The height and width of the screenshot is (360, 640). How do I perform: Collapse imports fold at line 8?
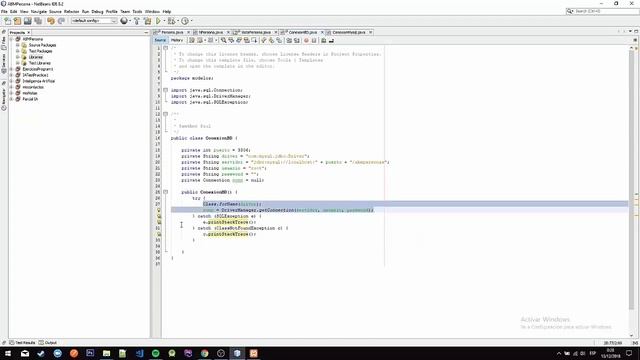point(165,90)
